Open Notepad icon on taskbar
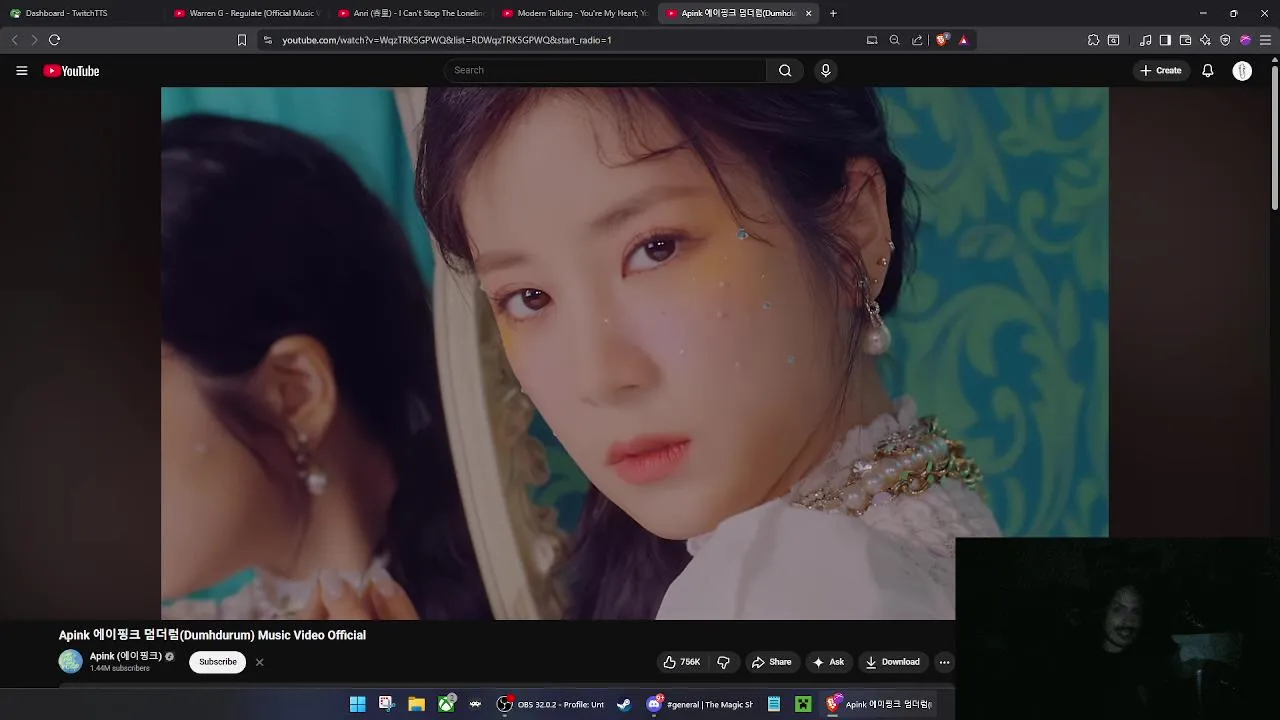This screenshot has height=720, width=1280. point(773,704)
